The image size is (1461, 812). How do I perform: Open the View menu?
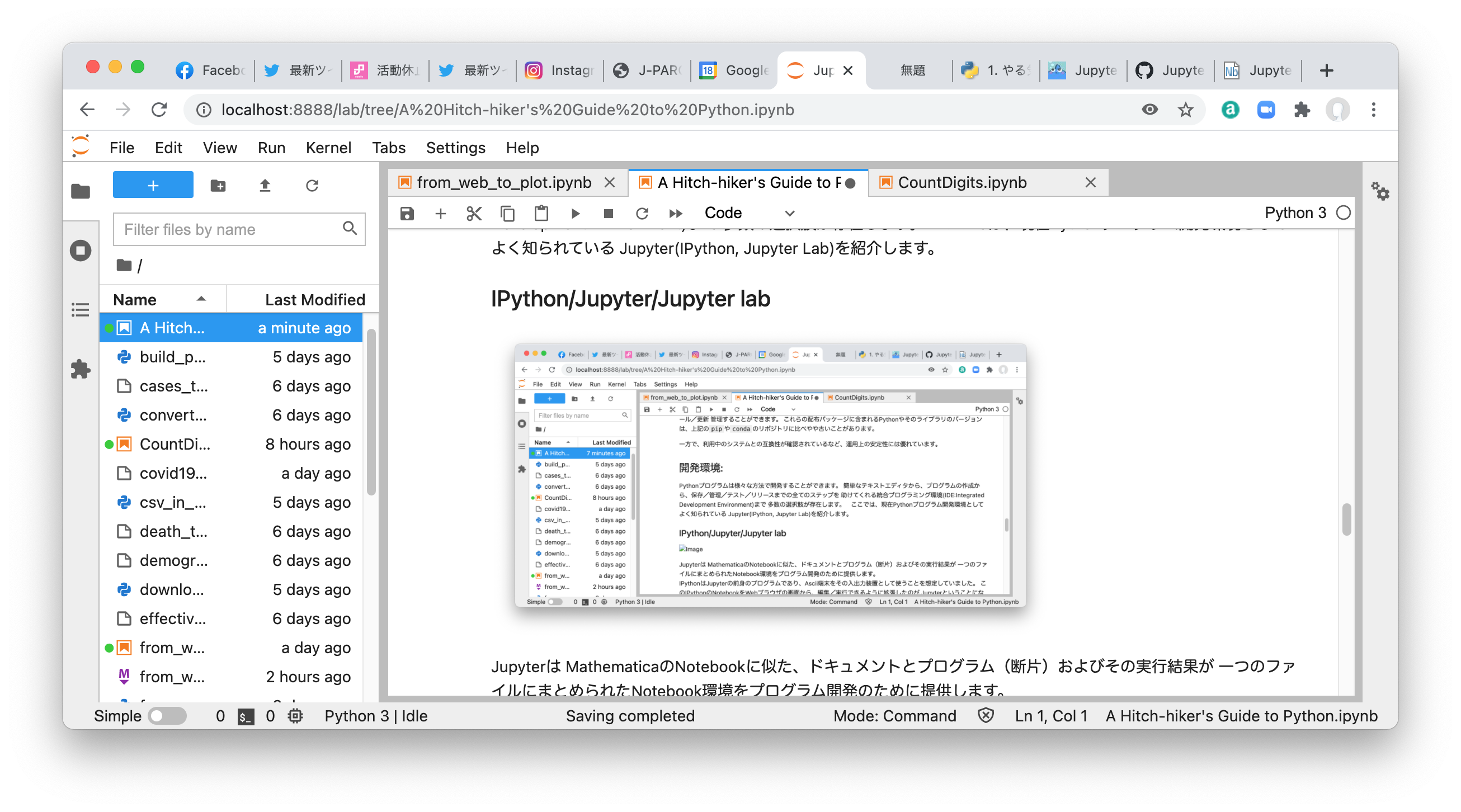click(x=220, y=148)
